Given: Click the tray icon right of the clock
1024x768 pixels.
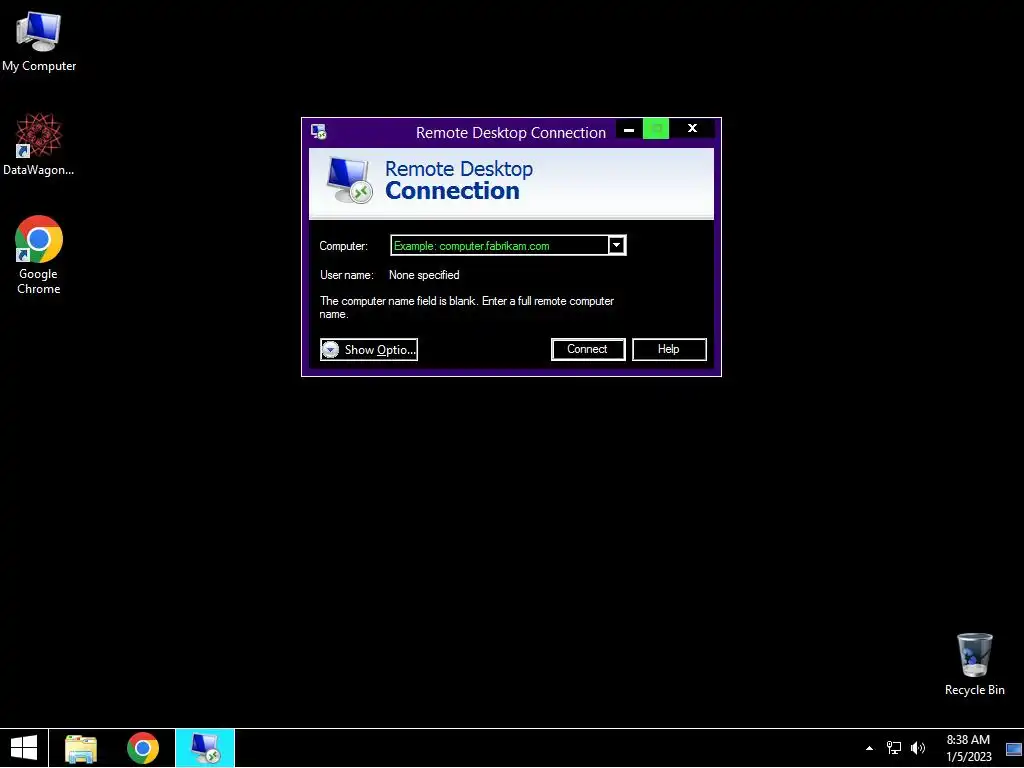Looking at the screenshot, I should (x=1014, y=749).
